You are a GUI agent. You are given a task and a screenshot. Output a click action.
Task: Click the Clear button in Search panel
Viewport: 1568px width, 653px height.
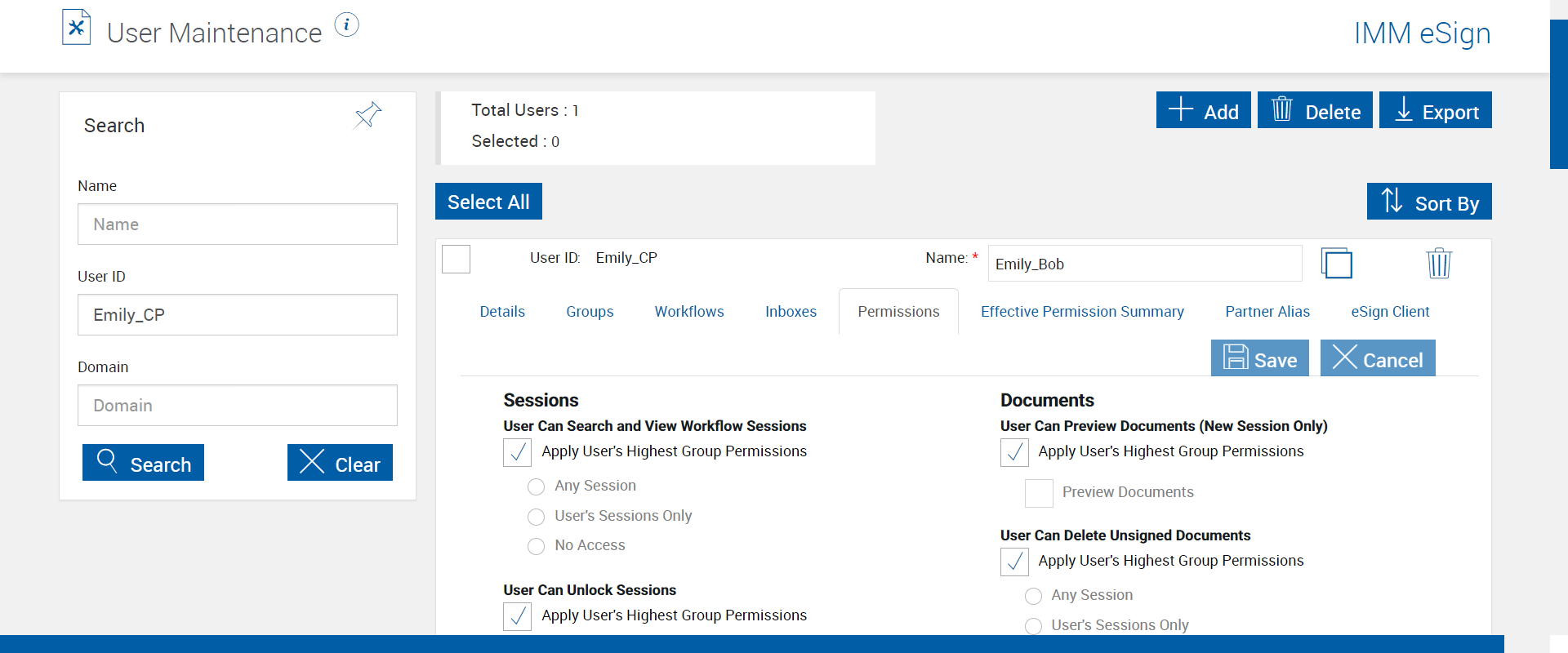(x=340, y=463)
